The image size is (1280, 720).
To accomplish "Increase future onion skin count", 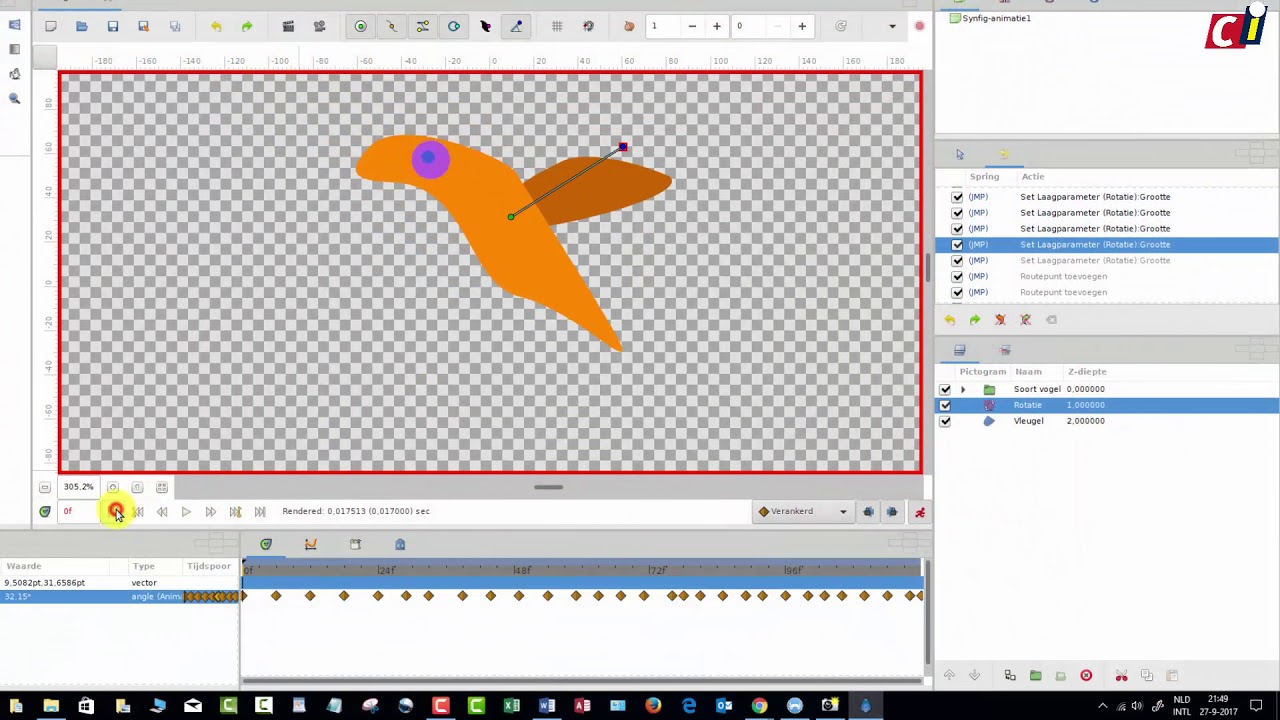I will (x=802, y=26).
